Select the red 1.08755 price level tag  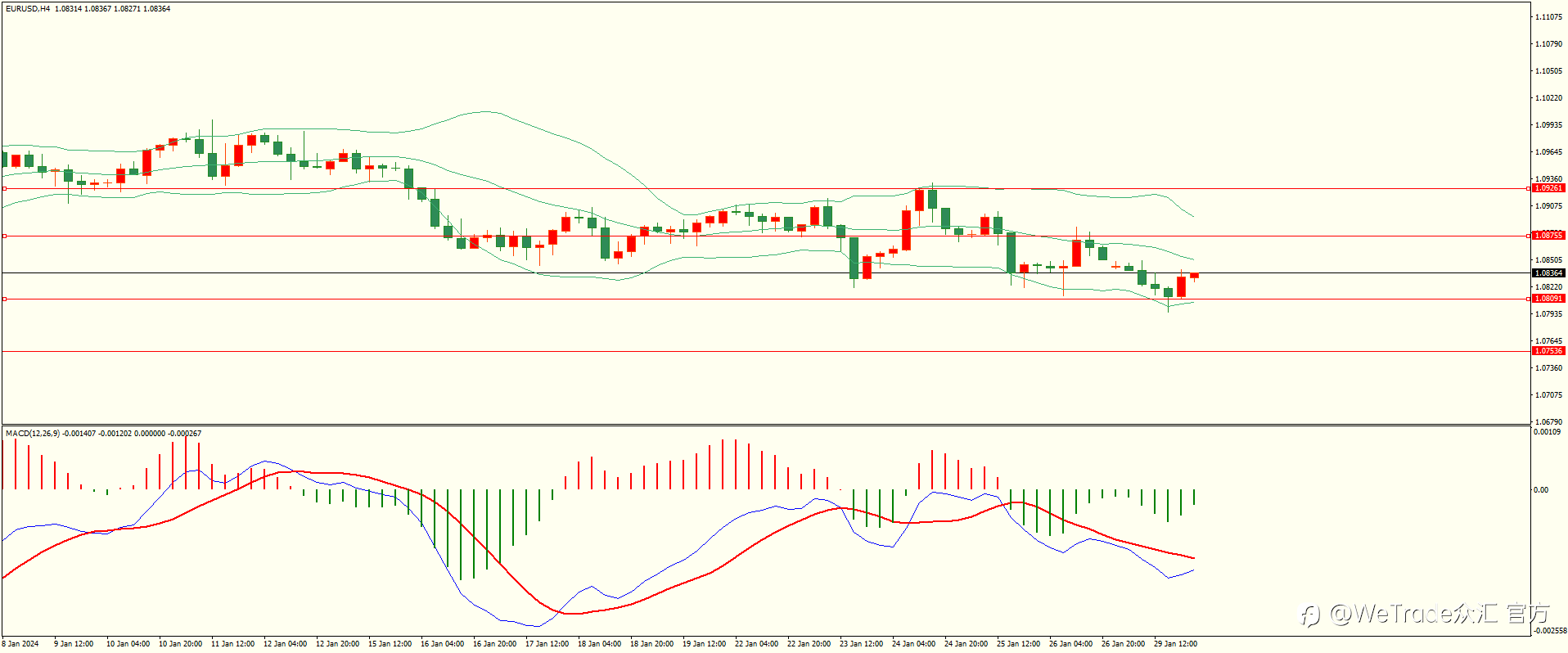(1548, 236)
